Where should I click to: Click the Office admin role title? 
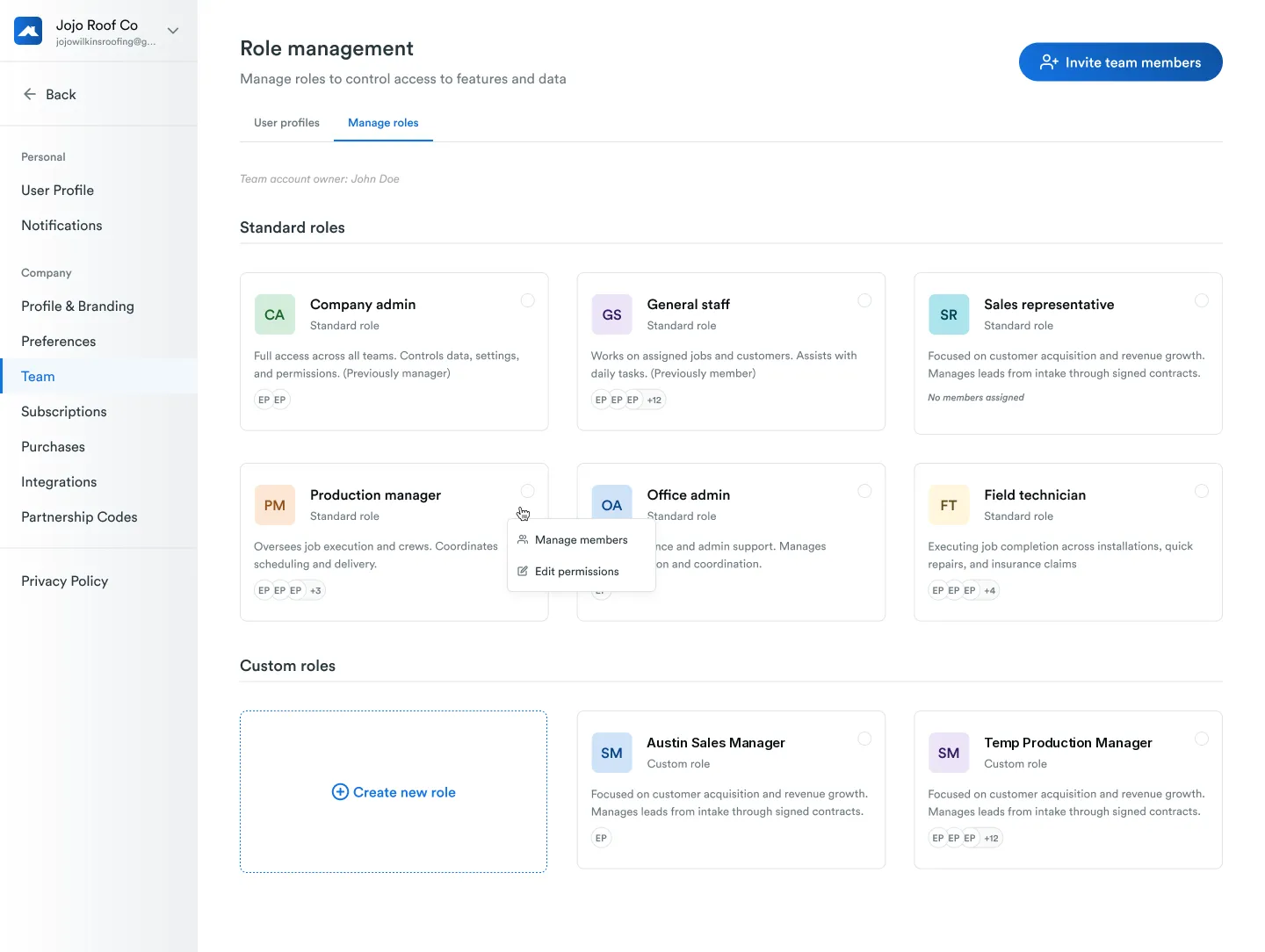(689, 495)
